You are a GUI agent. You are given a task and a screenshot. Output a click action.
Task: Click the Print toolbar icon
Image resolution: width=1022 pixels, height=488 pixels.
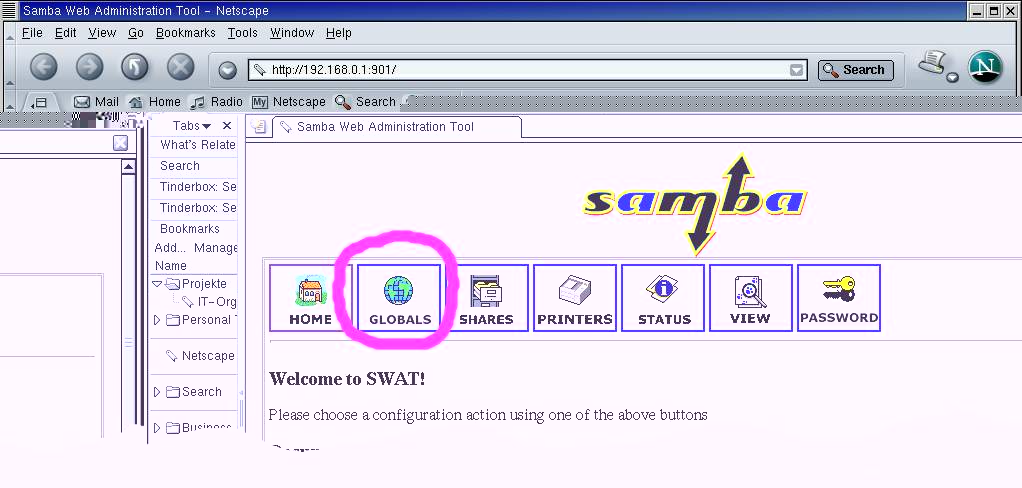[934, 65]
